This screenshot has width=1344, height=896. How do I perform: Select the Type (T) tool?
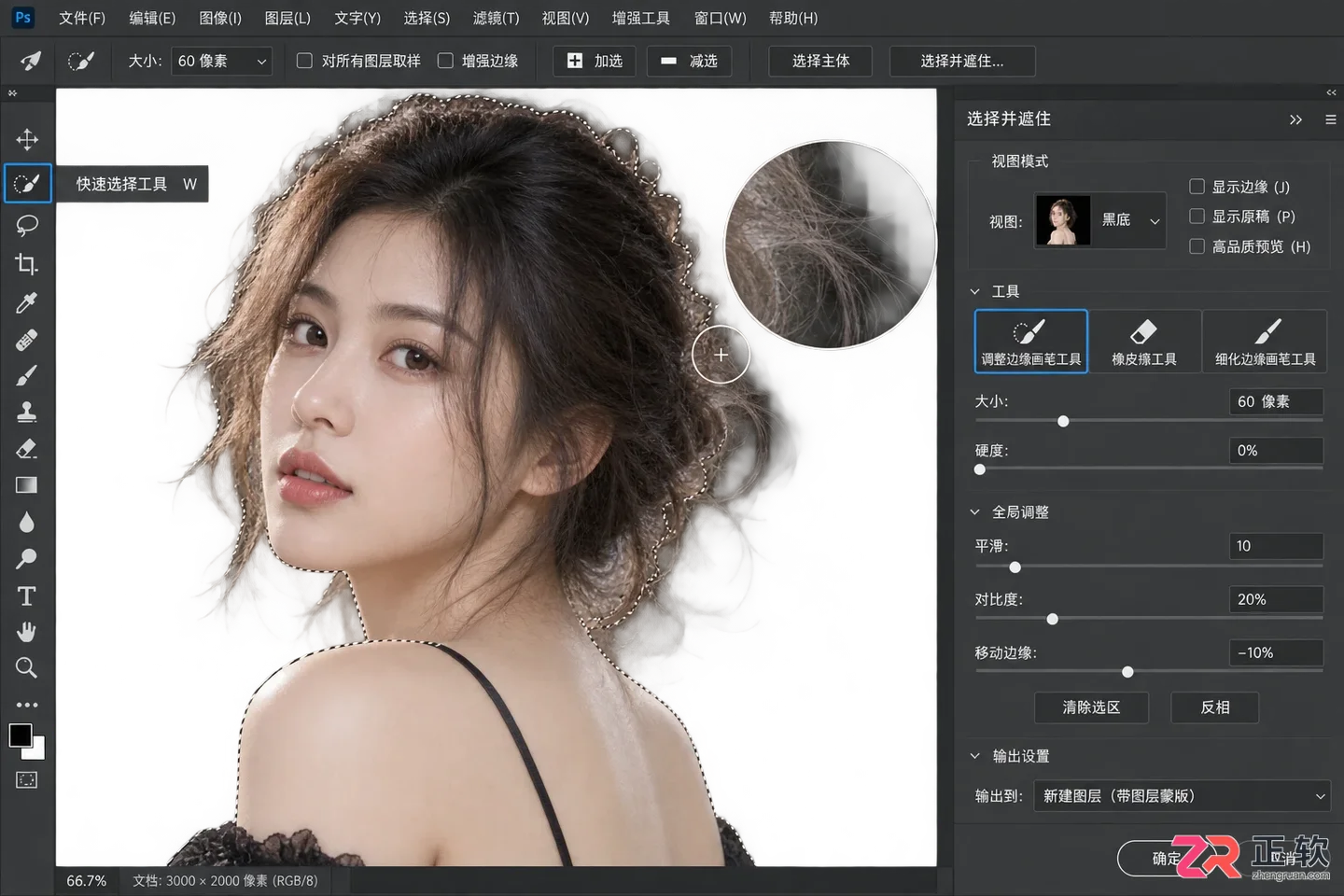(x=27, y=595)
